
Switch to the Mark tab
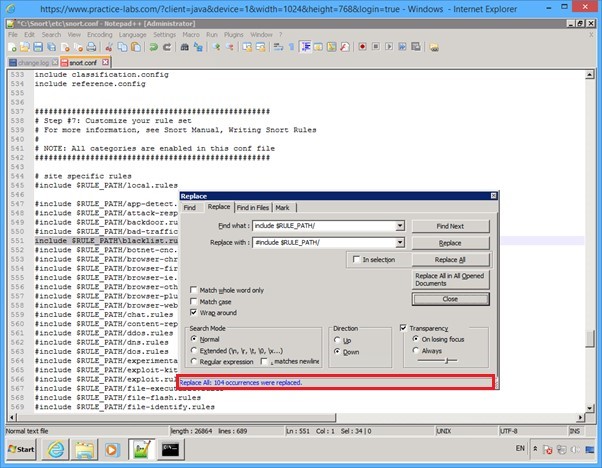282,208
